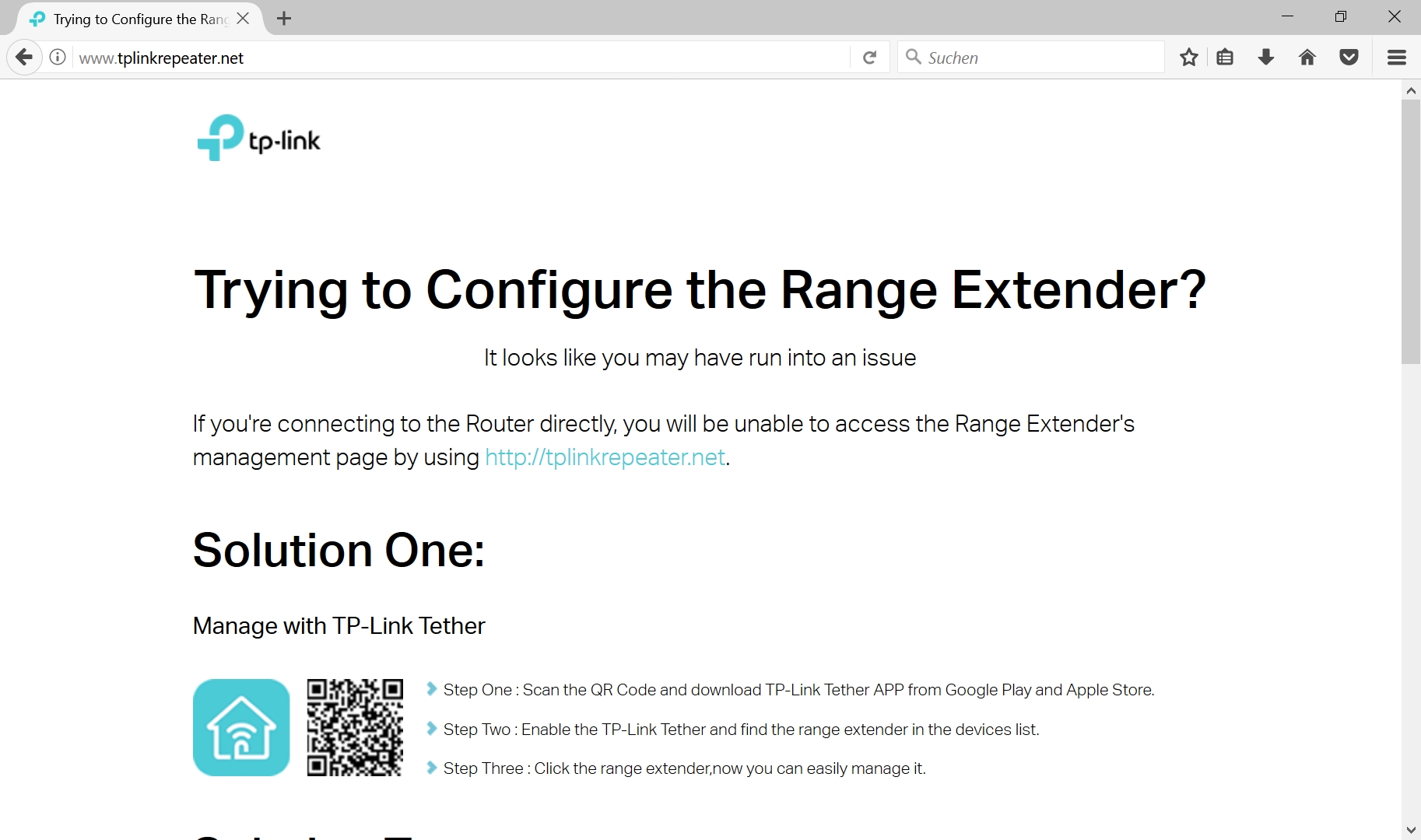
Task: Show your bookmarks list
Action: click(1225, 58)
